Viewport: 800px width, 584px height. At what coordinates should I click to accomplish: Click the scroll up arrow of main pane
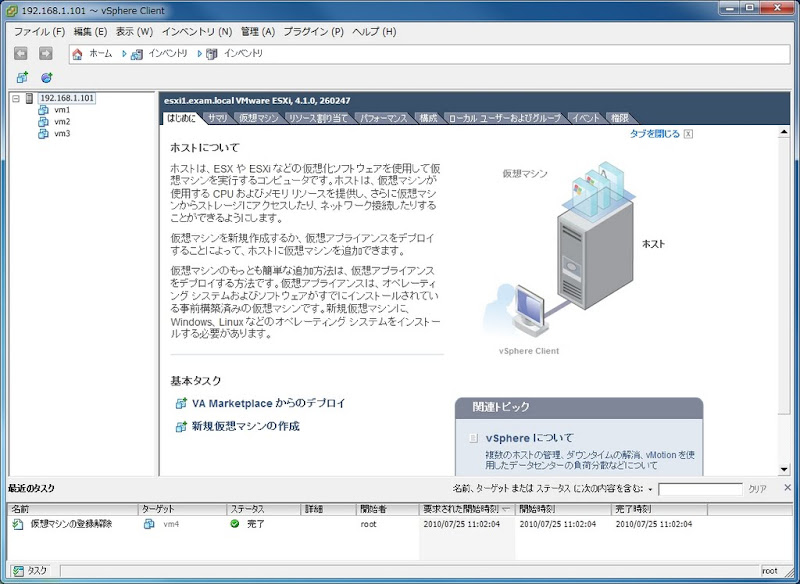tap(784, 133)
